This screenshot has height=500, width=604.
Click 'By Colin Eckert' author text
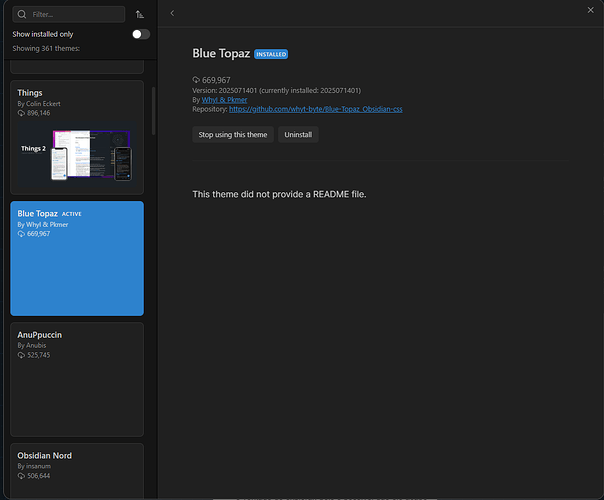[39, 104]
